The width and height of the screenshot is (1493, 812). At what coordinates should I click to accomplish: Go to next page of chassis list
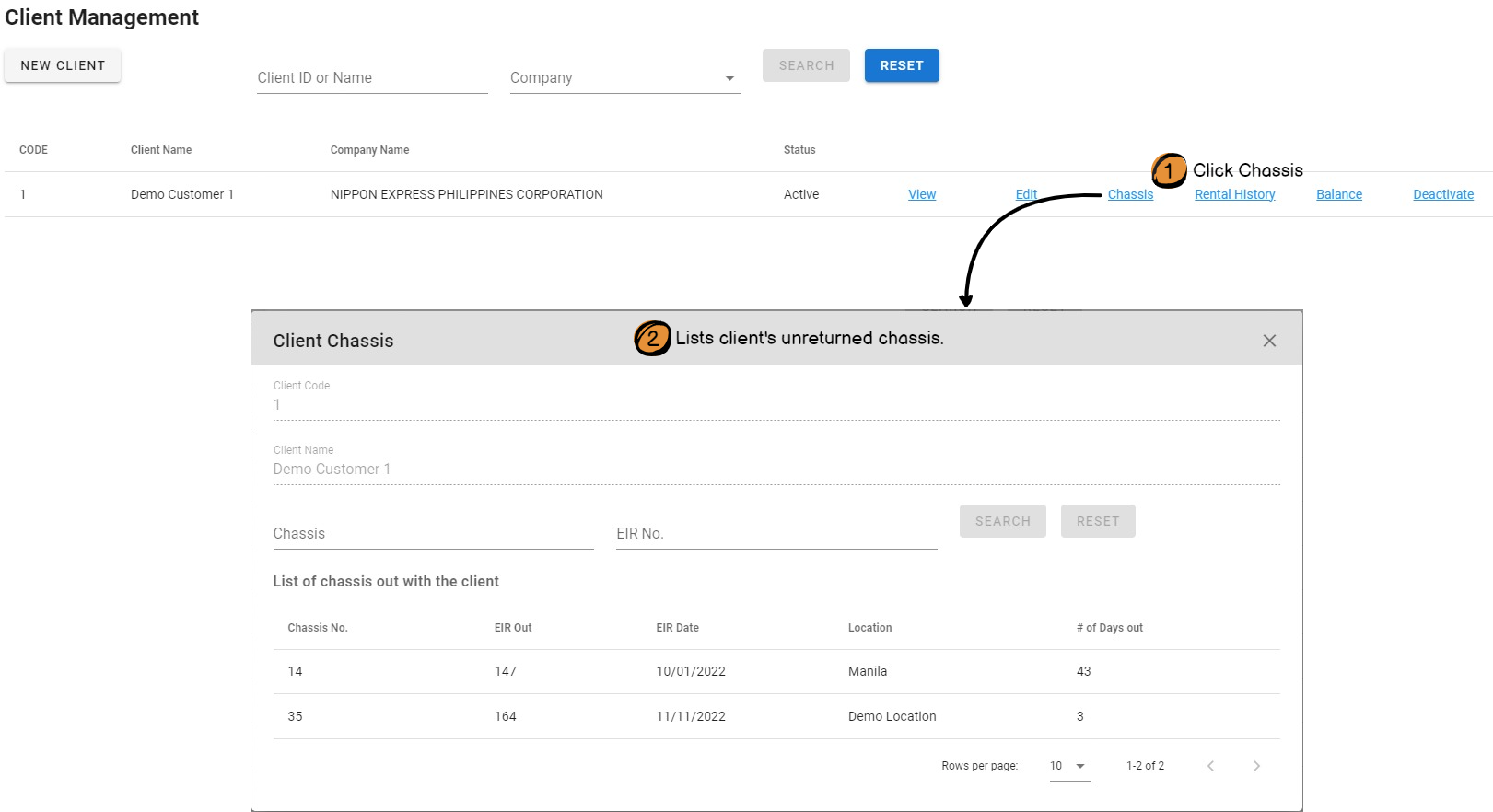pos(1256,766)
